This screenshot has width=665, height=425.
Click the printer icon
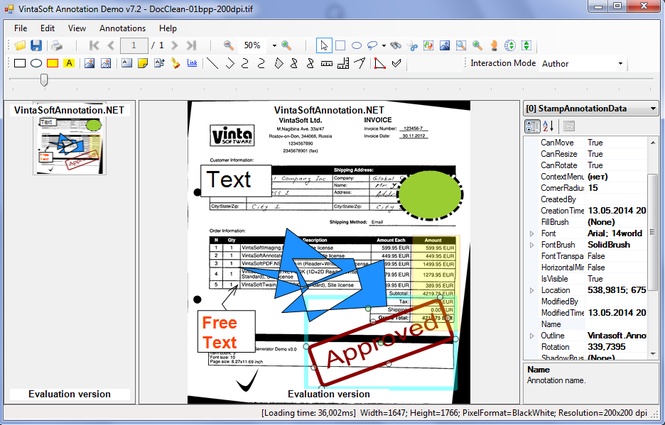(x=57, y=45)
